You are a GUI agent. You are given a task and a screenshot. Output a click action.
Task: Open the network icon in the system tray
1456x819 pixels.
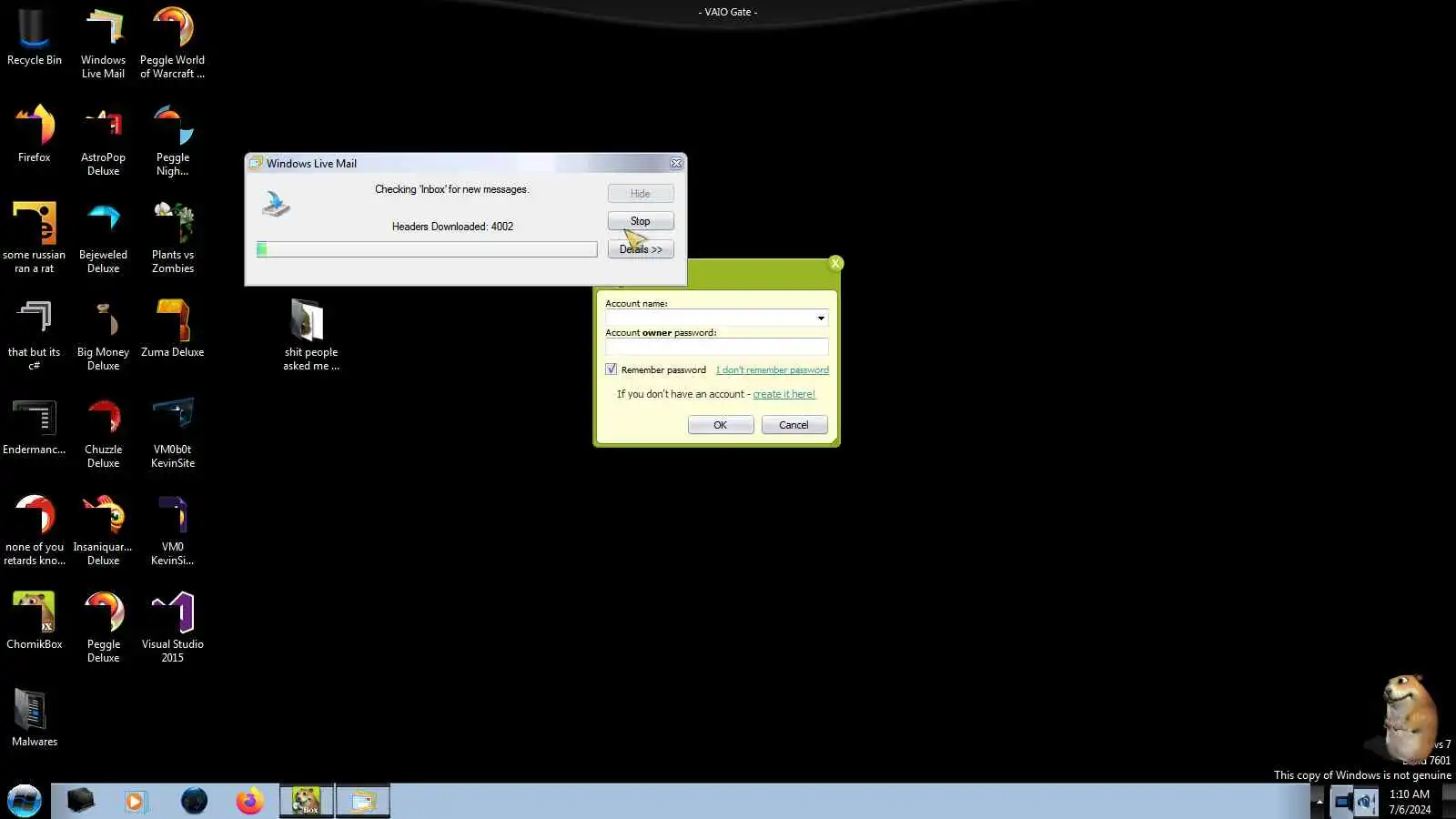coord(1342,802)
